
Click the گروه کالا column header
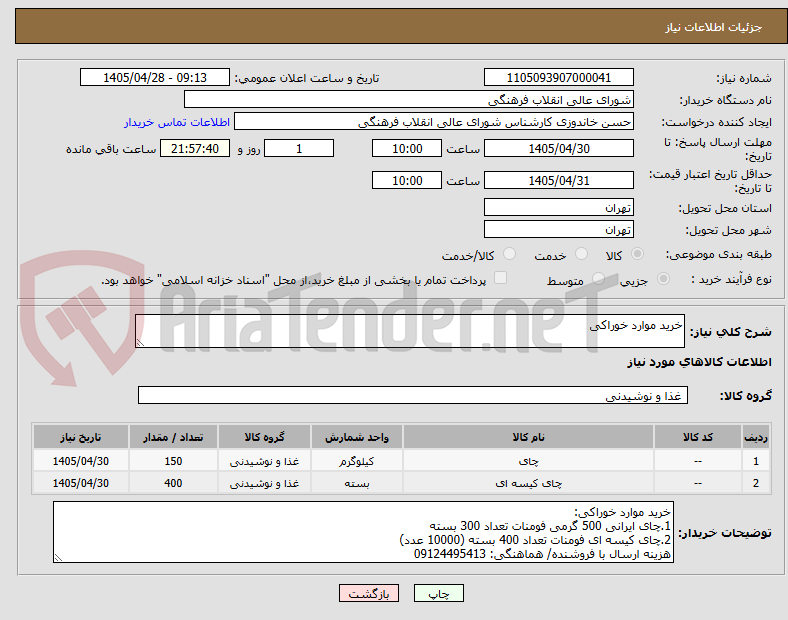(x=264, y=437)
